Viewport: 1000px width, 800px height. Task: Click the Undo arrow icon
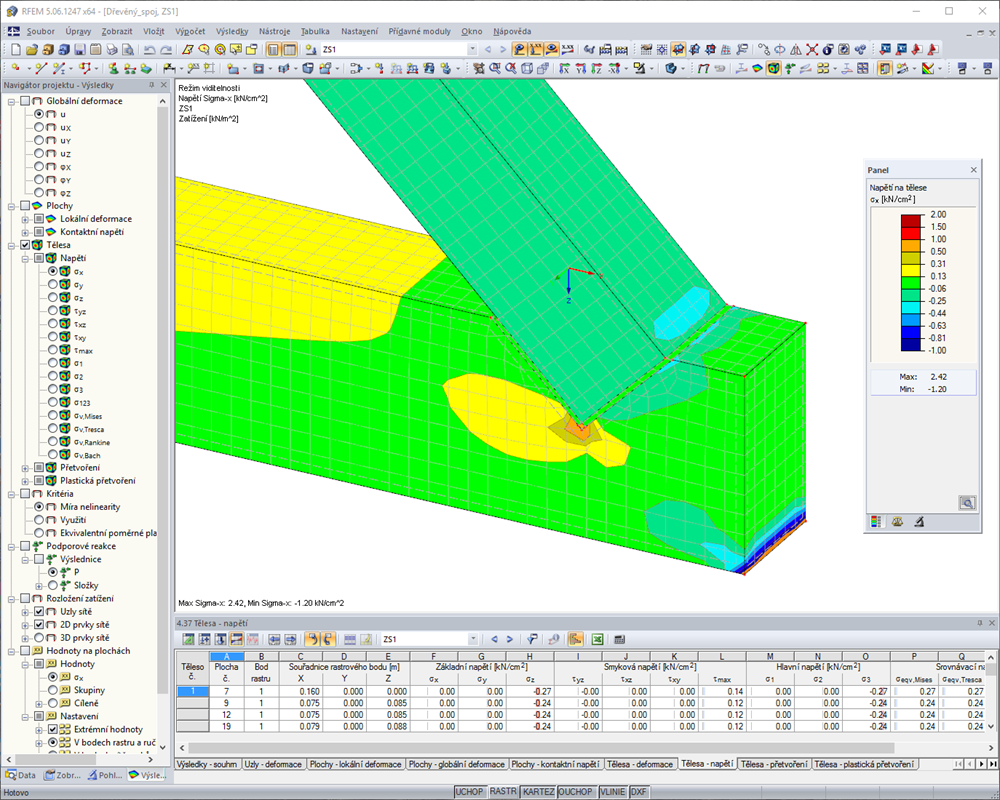(149, 49)
